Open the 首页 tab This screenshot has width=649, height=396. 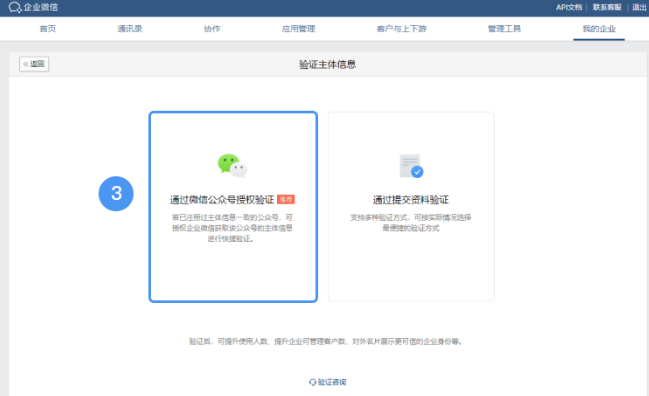[x=48, y=29]
